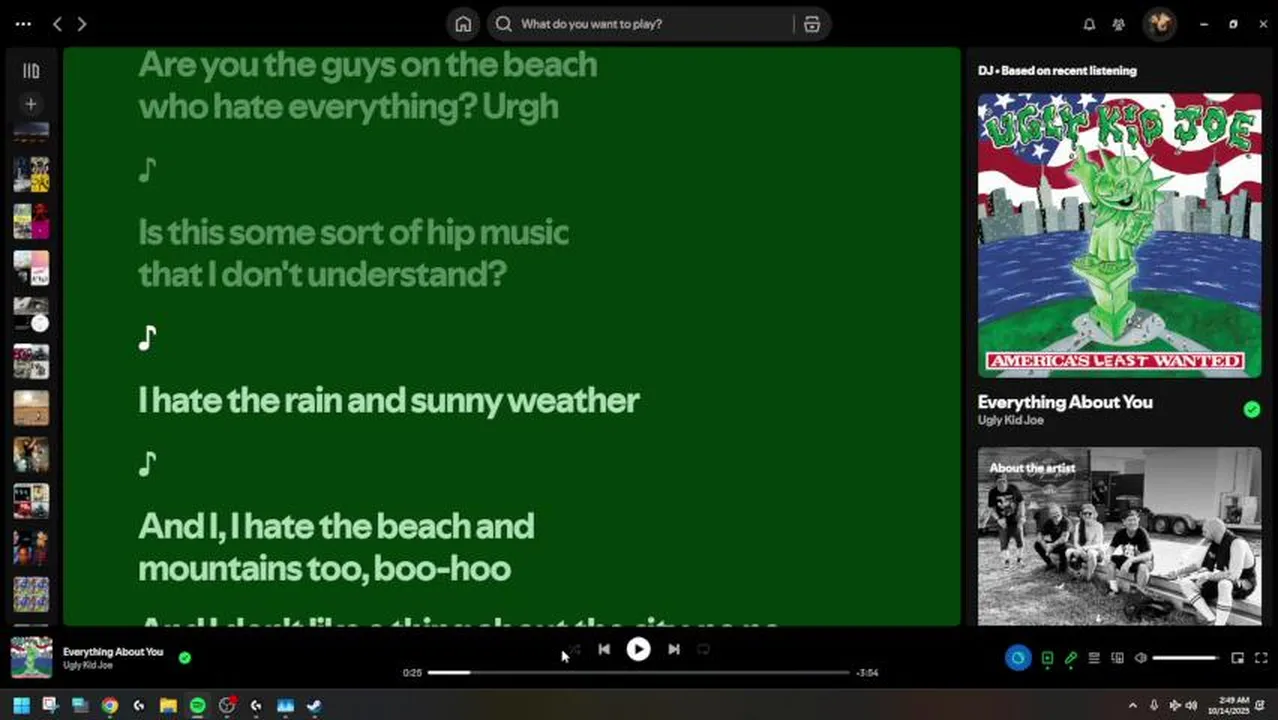Click the green saved checkmark in player bar
1278x720 pixels.
184,657
